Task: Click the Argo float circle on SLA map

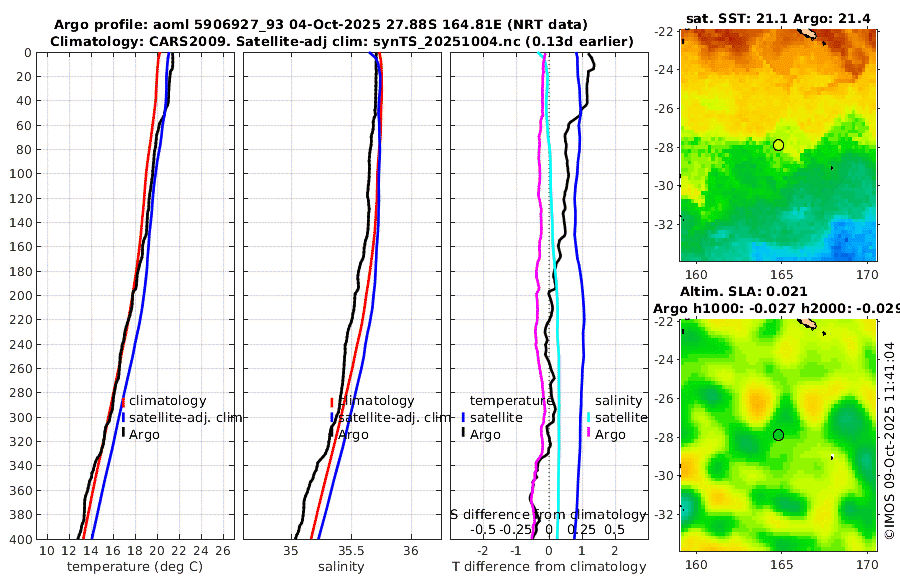Action: point(778,435)
